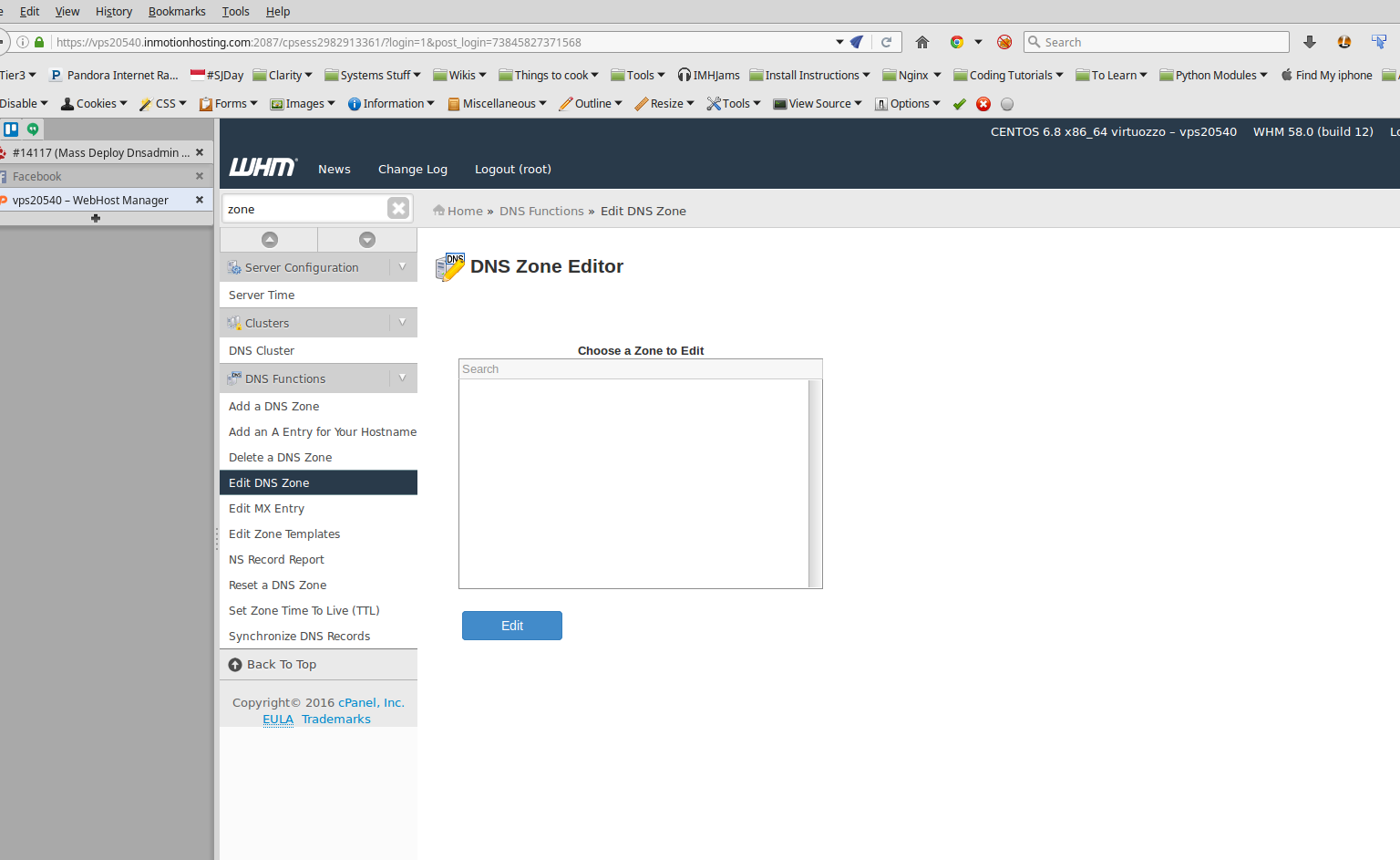Collapse the Clusters section arrow

tap(403, 323)
